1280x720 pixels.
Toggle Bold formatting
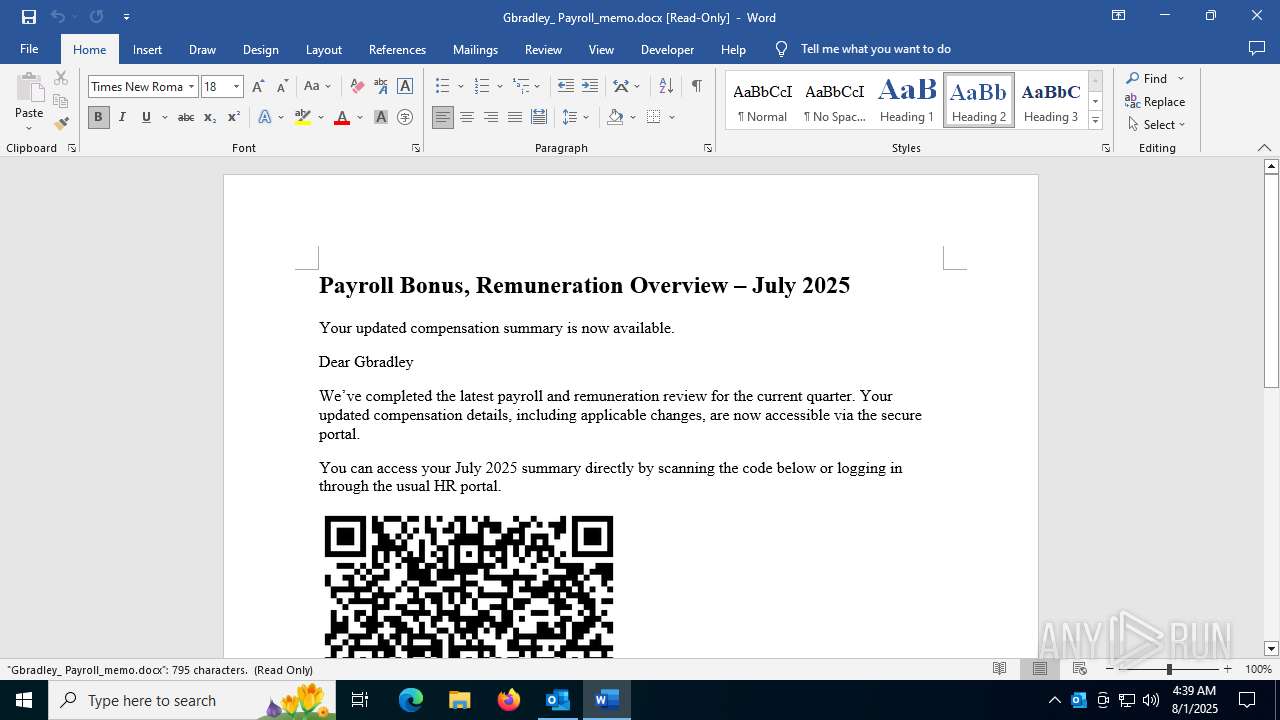pyautogui.click(x=98, y=118)
